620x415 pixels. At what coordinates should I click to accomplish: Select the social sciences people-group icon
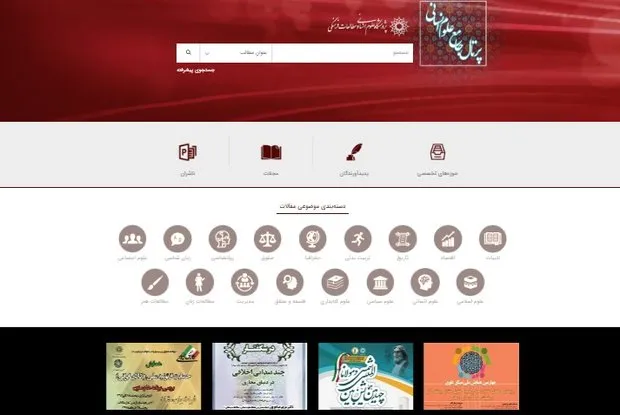(x=132, y=239)
